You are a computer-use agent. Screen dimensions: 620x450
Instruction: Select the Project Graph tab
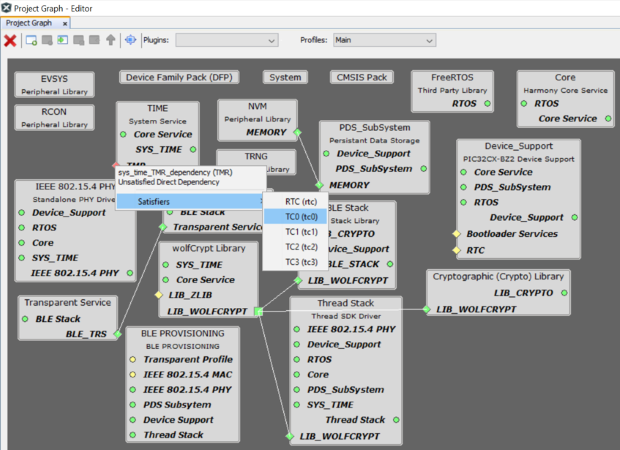pyautogui.click(x=29, y=23)
